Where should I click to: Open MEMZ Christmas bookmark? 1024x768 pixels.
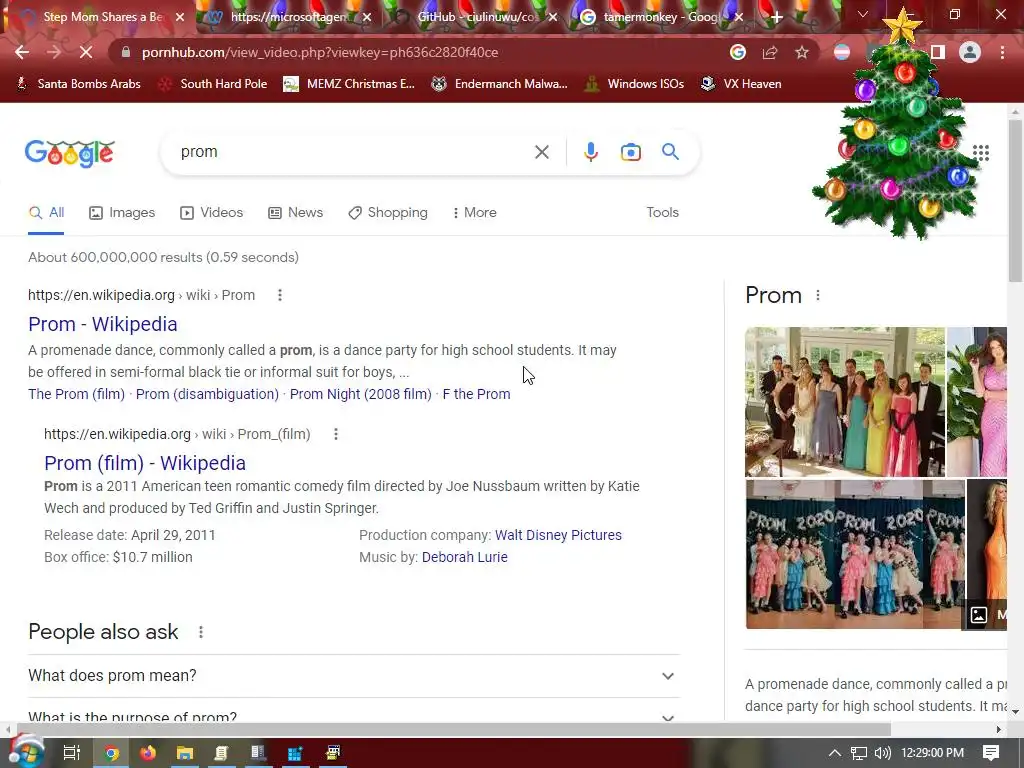tap(349, 84)
